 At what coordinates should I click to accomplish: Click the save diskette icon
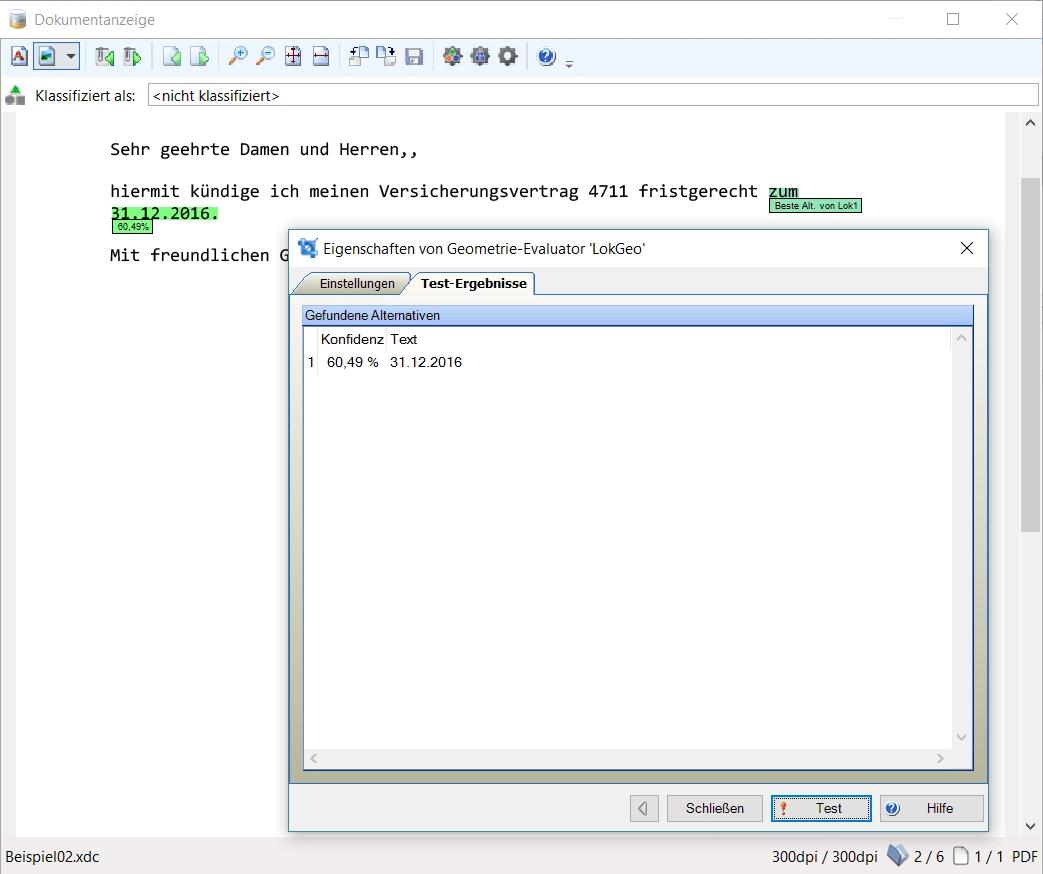pyautogui.click(x=414, y=57)
